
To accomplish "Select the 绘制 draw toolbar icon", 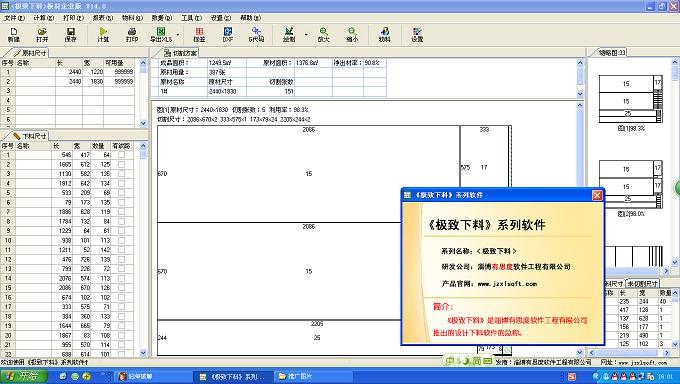I will [x=289, y=35].
